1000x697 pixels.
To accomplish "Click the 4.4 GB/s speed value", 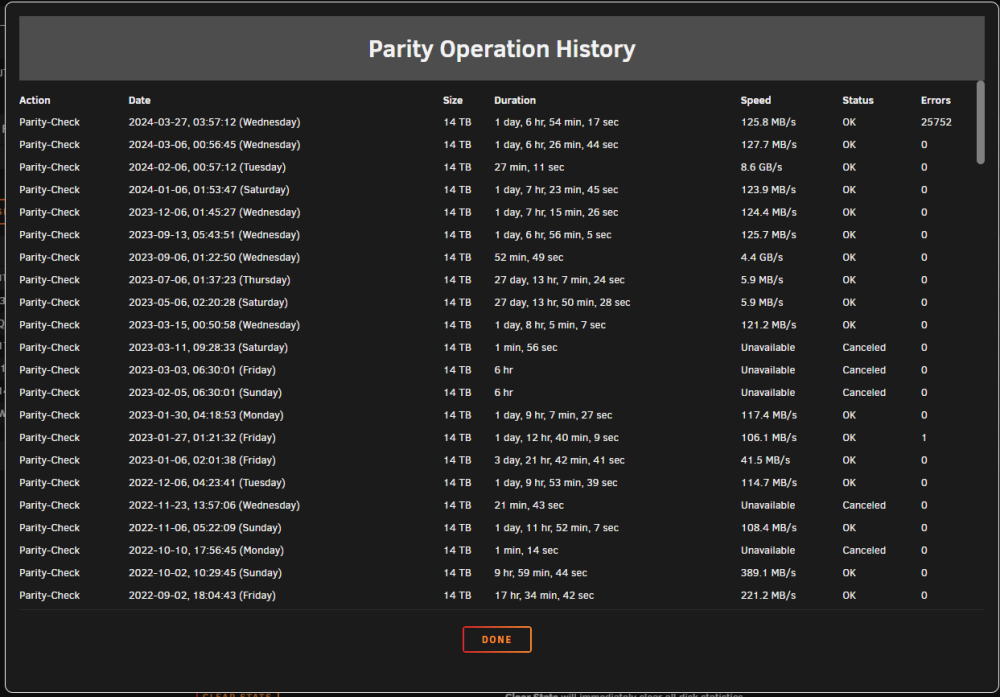I will (761, 257).
